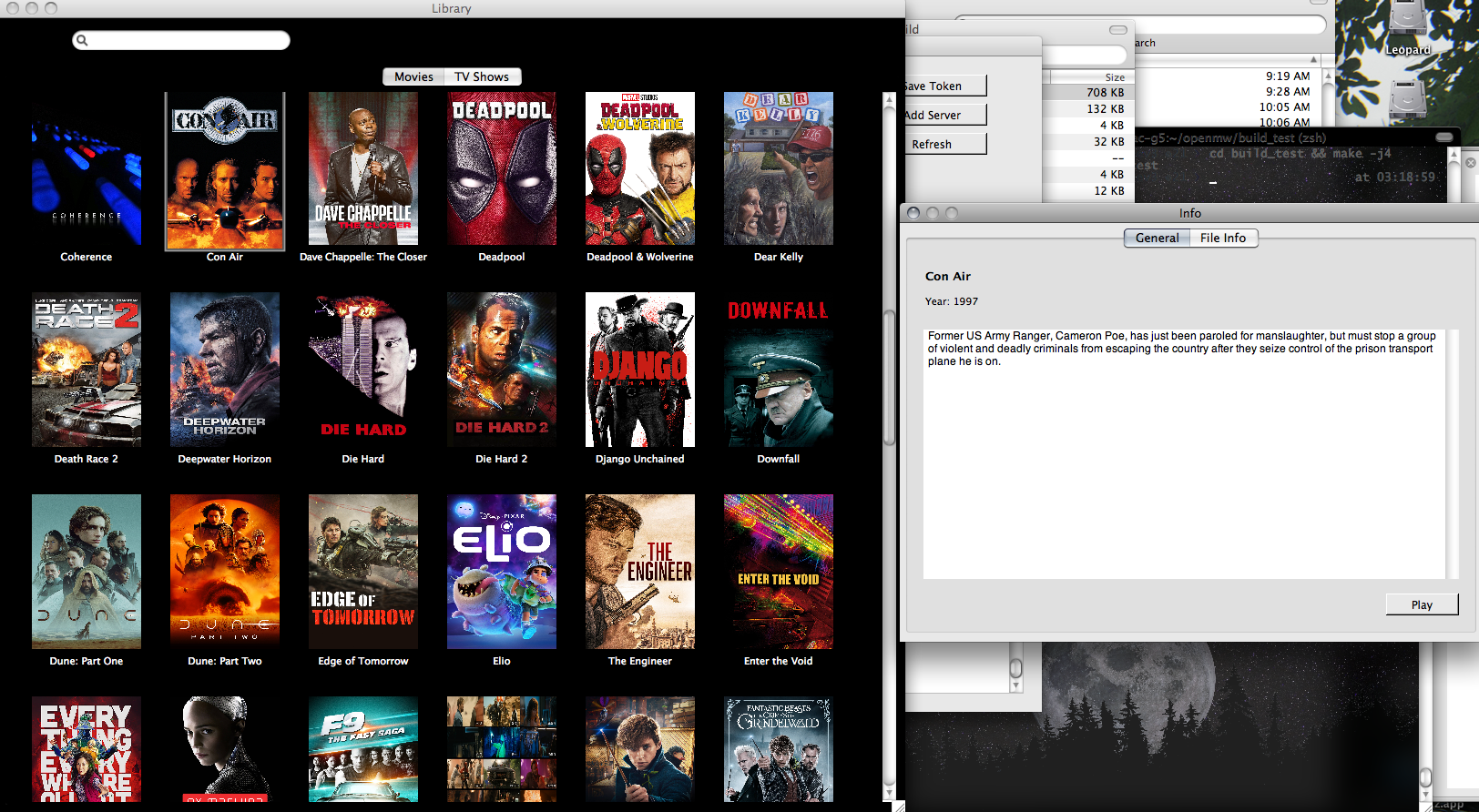
Task: Open the File Info tab in Info window
Action: click(x=1223, y=238)
